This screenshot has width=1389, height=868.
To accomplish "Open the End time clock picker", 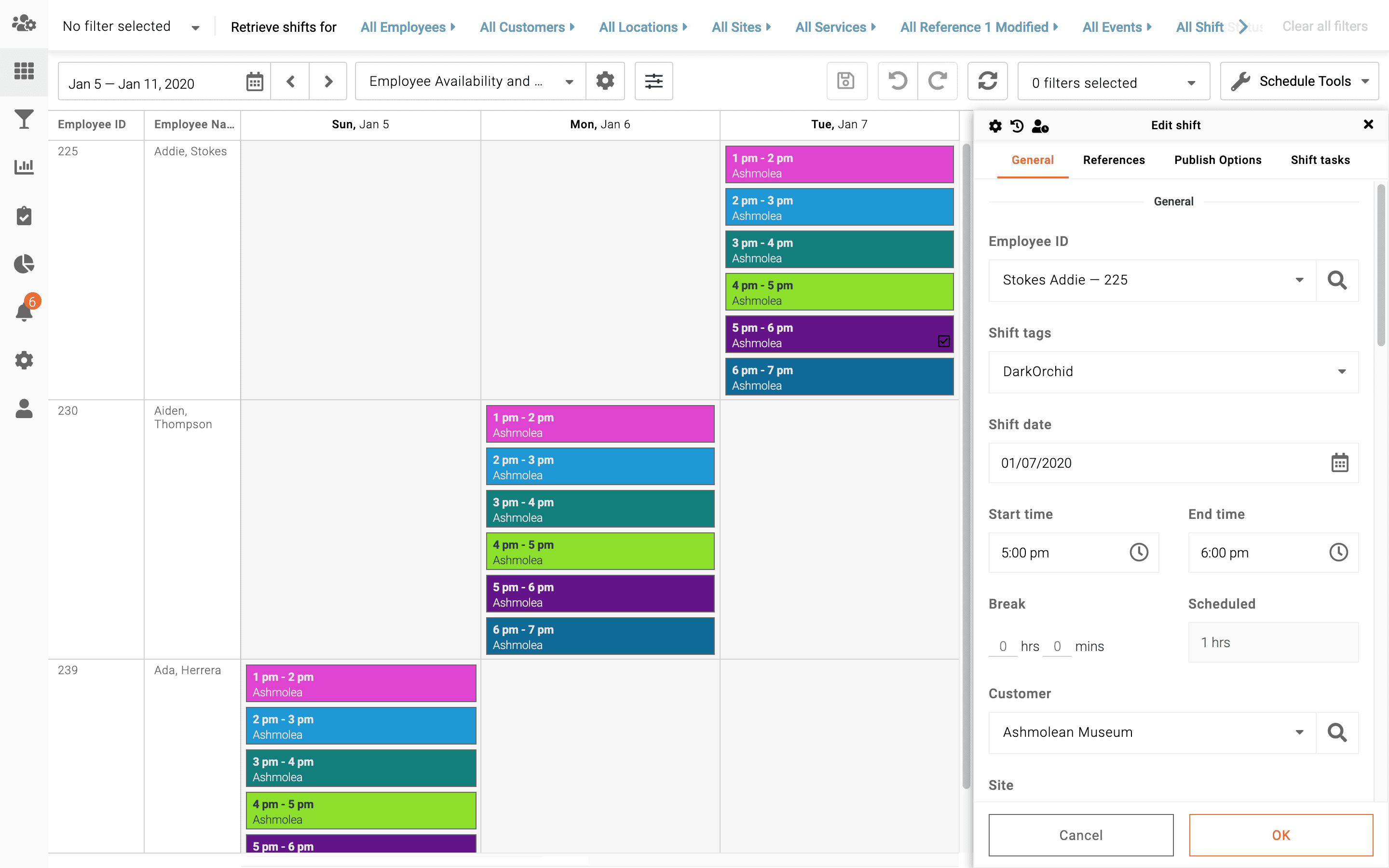I will [x=1338, y=552].
